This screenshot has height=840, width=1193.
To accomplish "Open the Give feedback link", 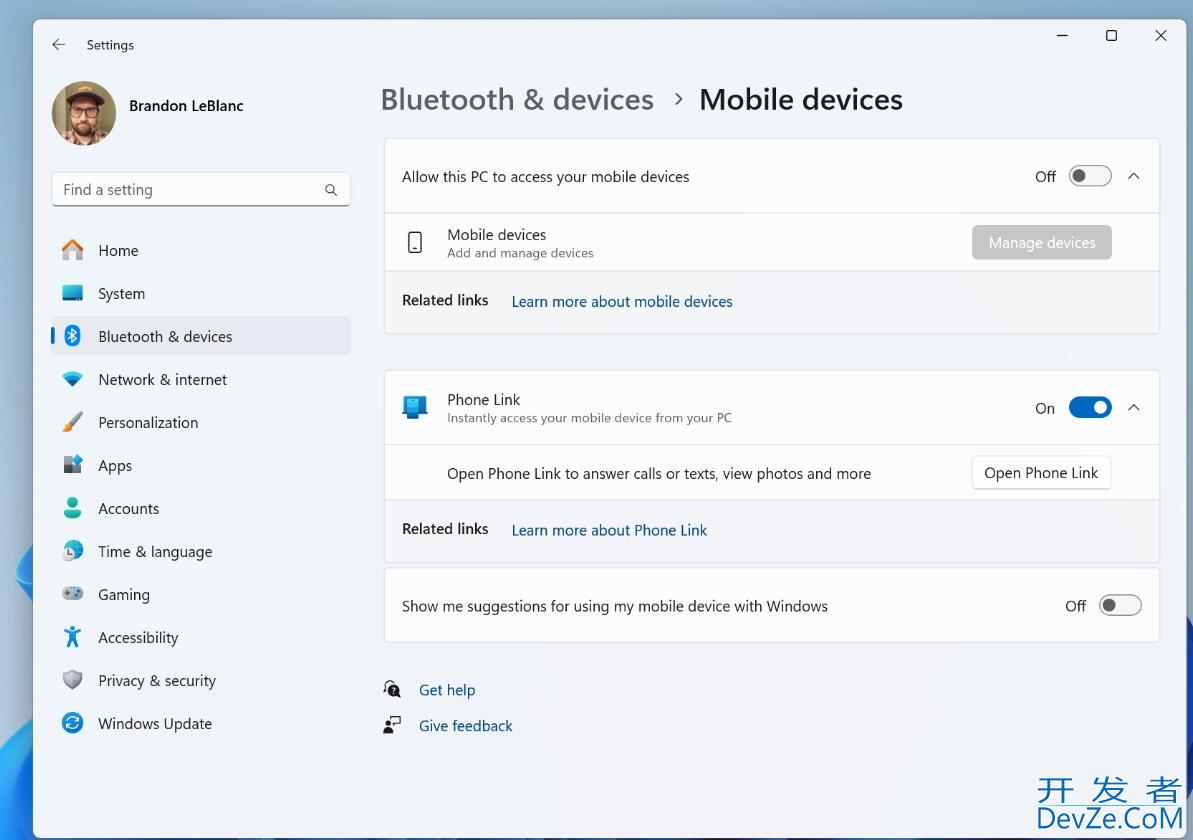I will (x=466, y=726).
